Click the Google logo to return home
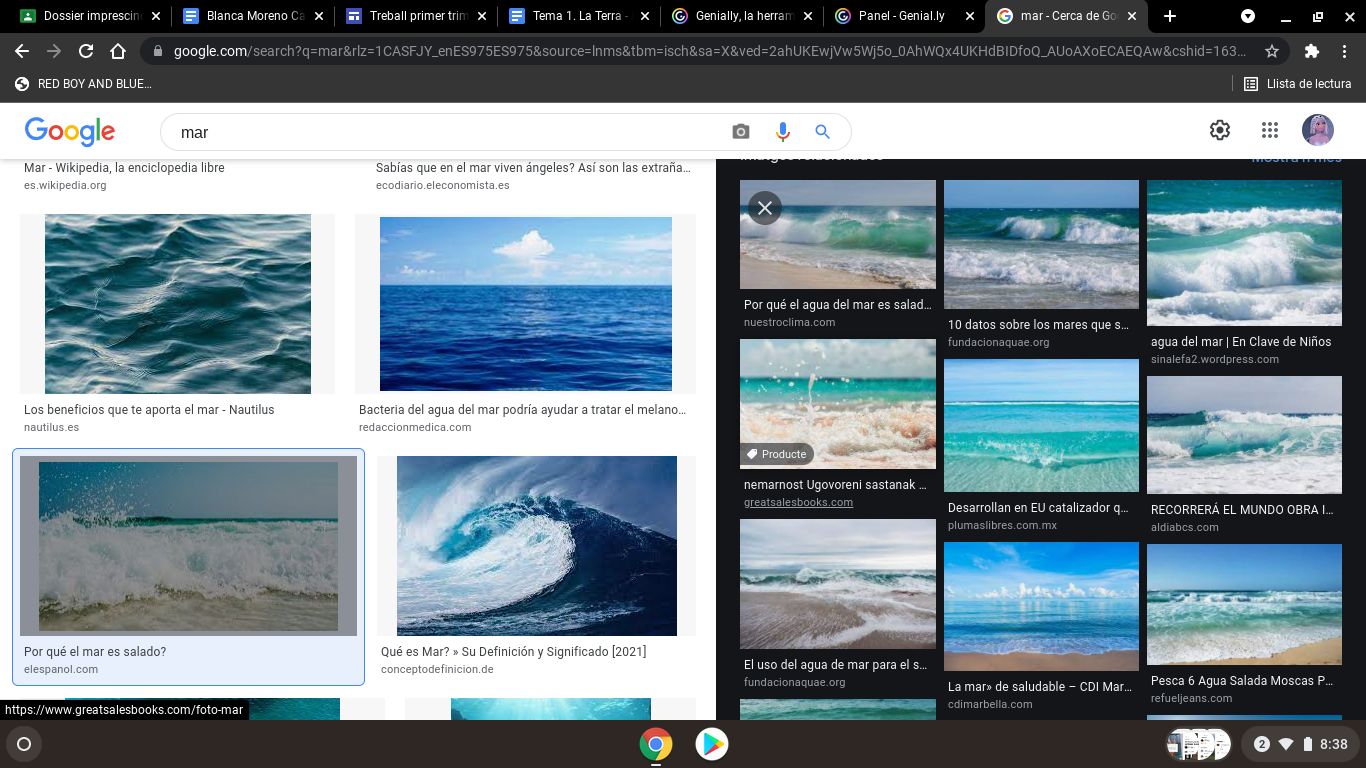This screenshot has width=1366, height=768. coord(69,131)
